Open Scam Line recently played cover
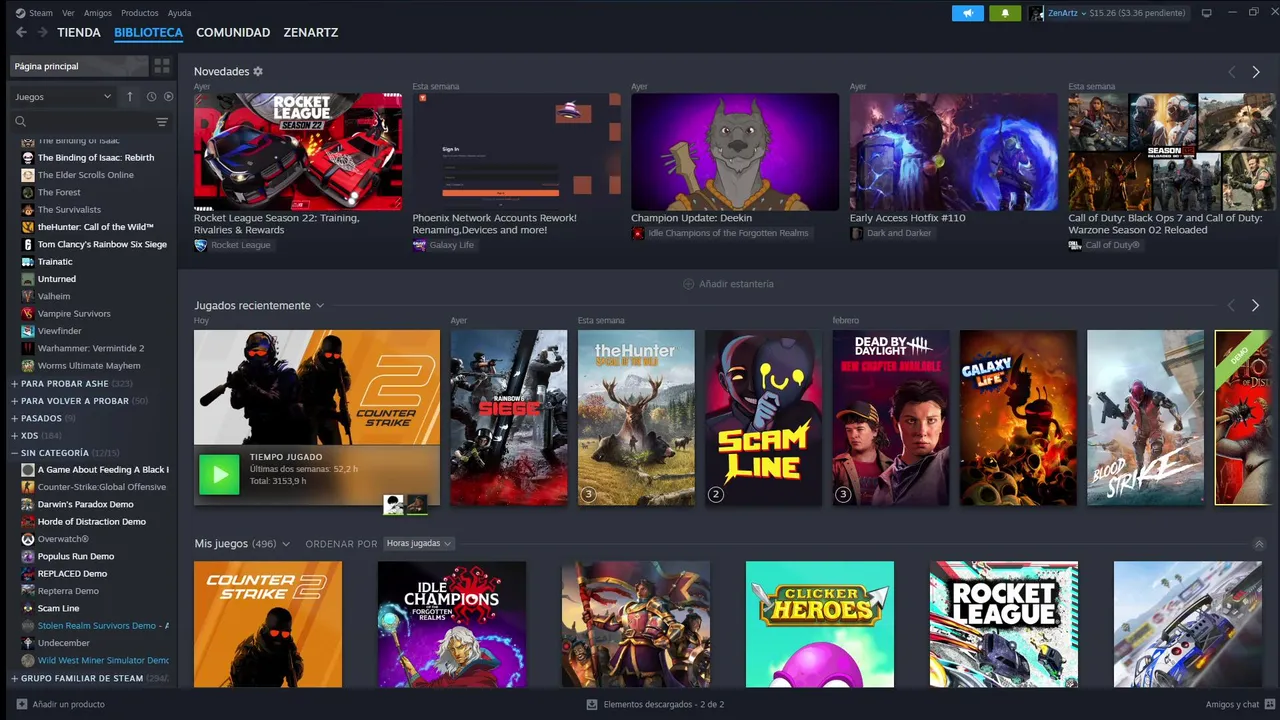1280x720 pixels. click(763, 418)
